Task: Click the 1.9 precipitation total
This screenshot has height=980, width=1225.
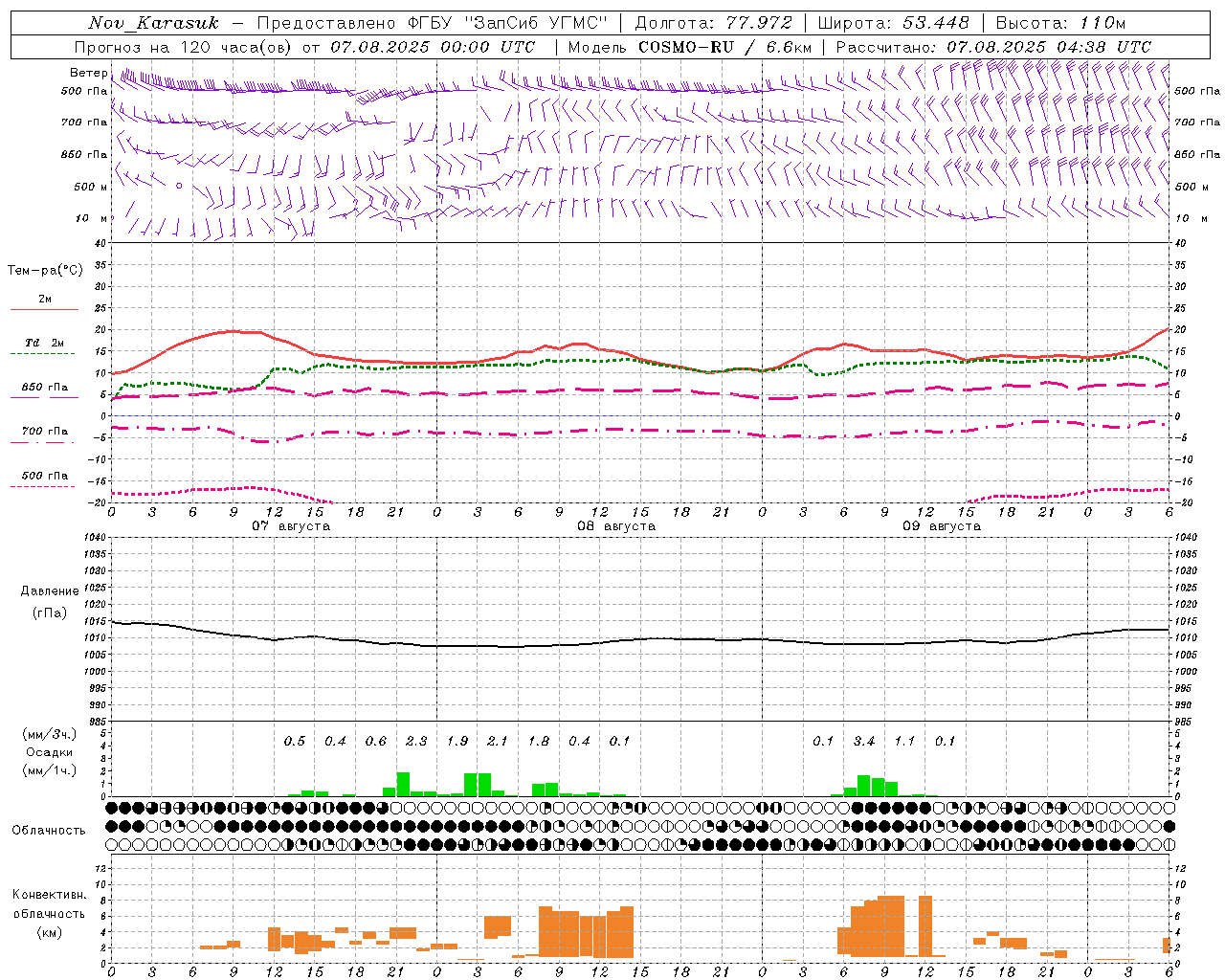Action: pos(457,741)
